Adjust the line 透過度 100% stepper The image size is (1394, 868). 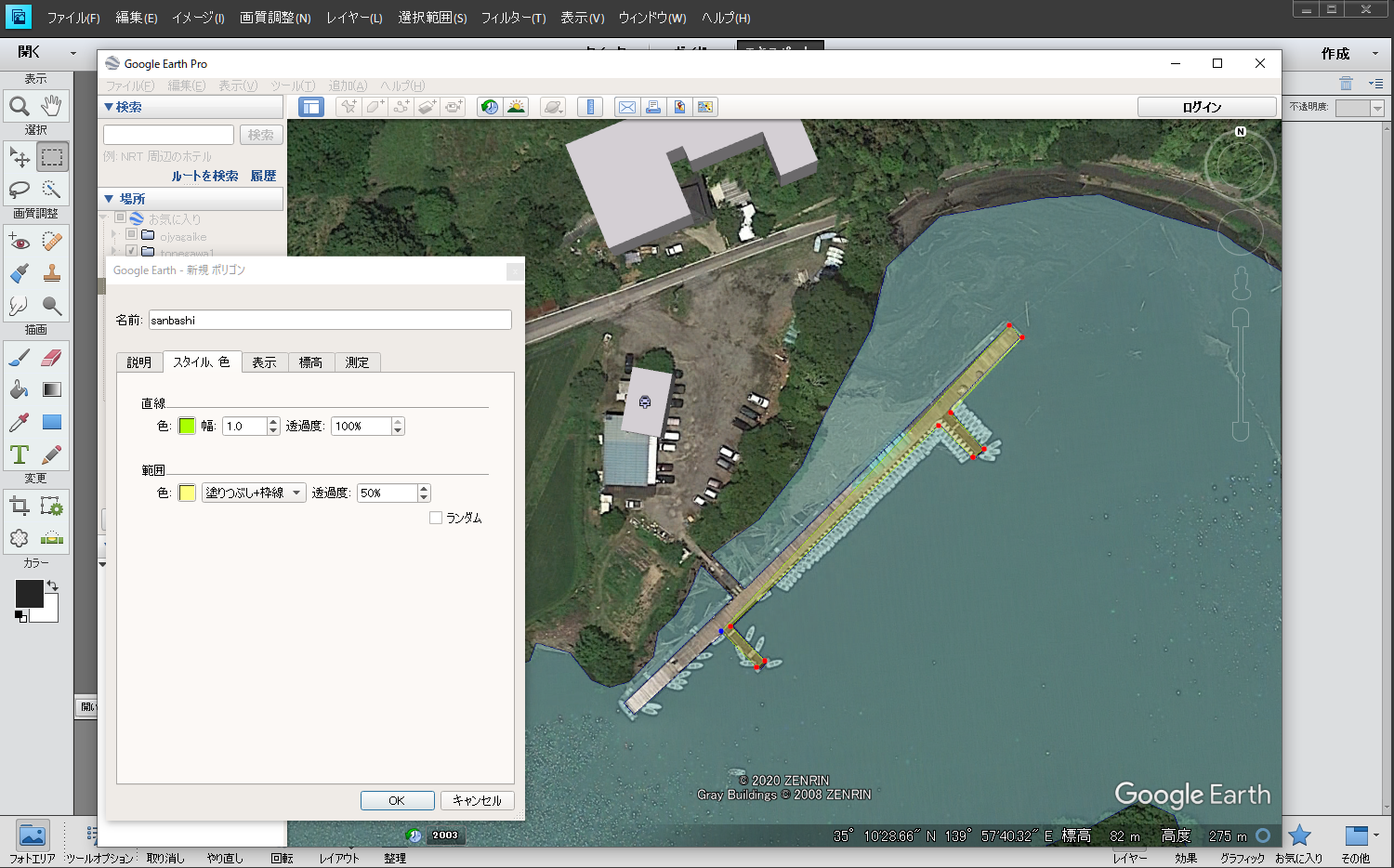click(x=398, y=426)
